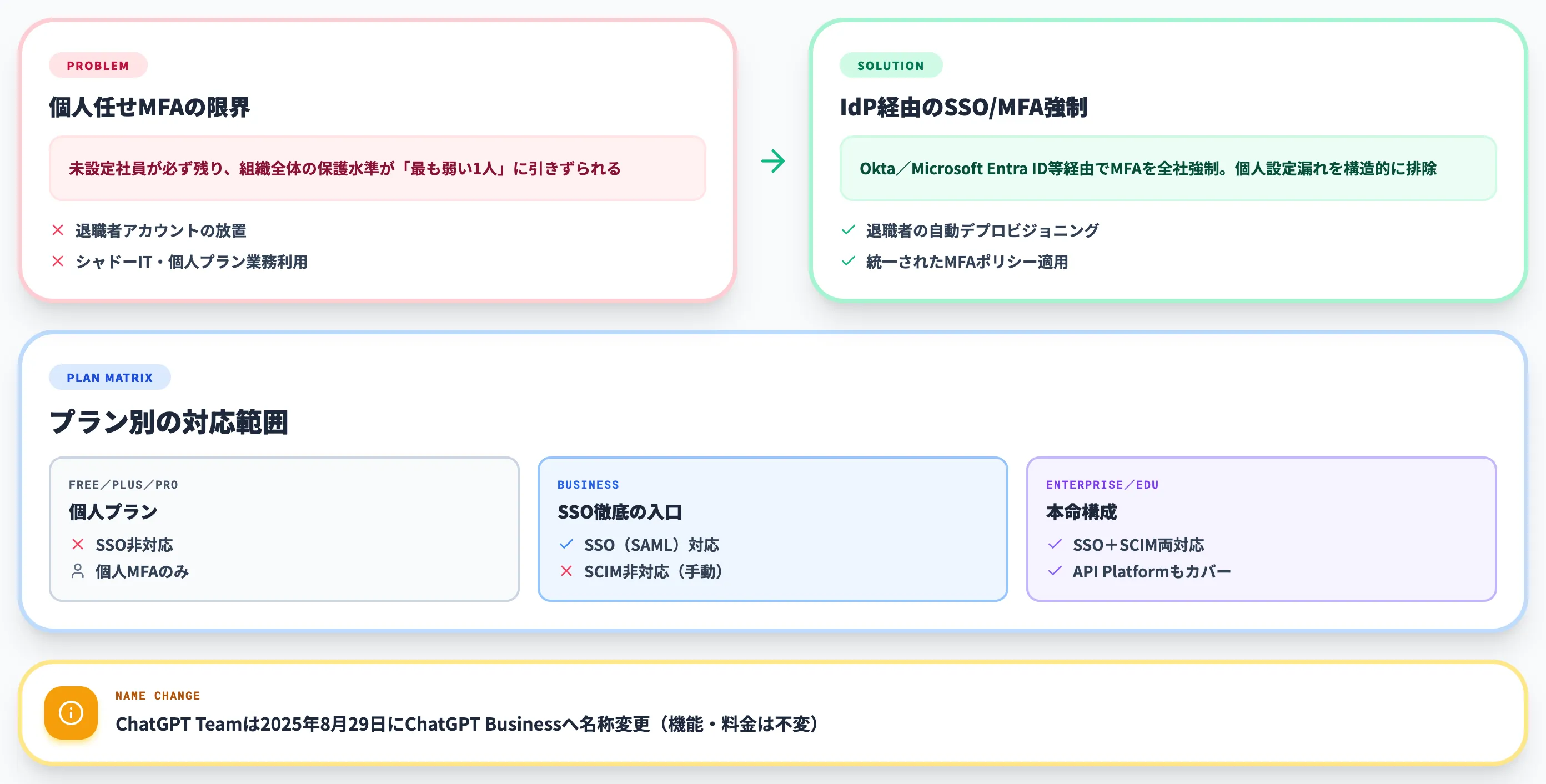Click the red X icon beside シャドーIT・個人プラン業務利用
This screenshot has width=1546, height=784.
[58, 262]
